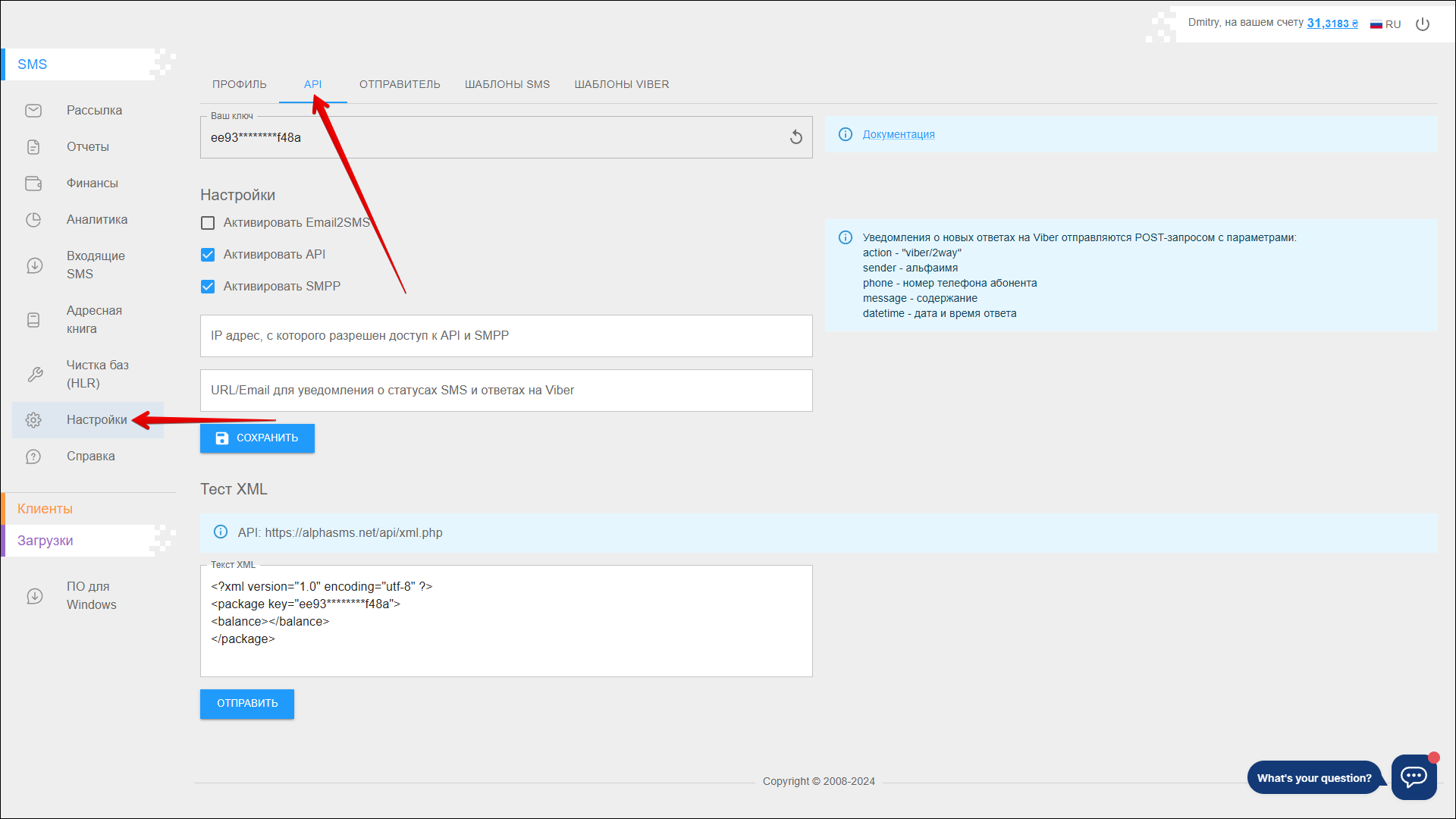Open the Документация link
The width and height of the screenshot is (1456, 819).
pos(898,134)
